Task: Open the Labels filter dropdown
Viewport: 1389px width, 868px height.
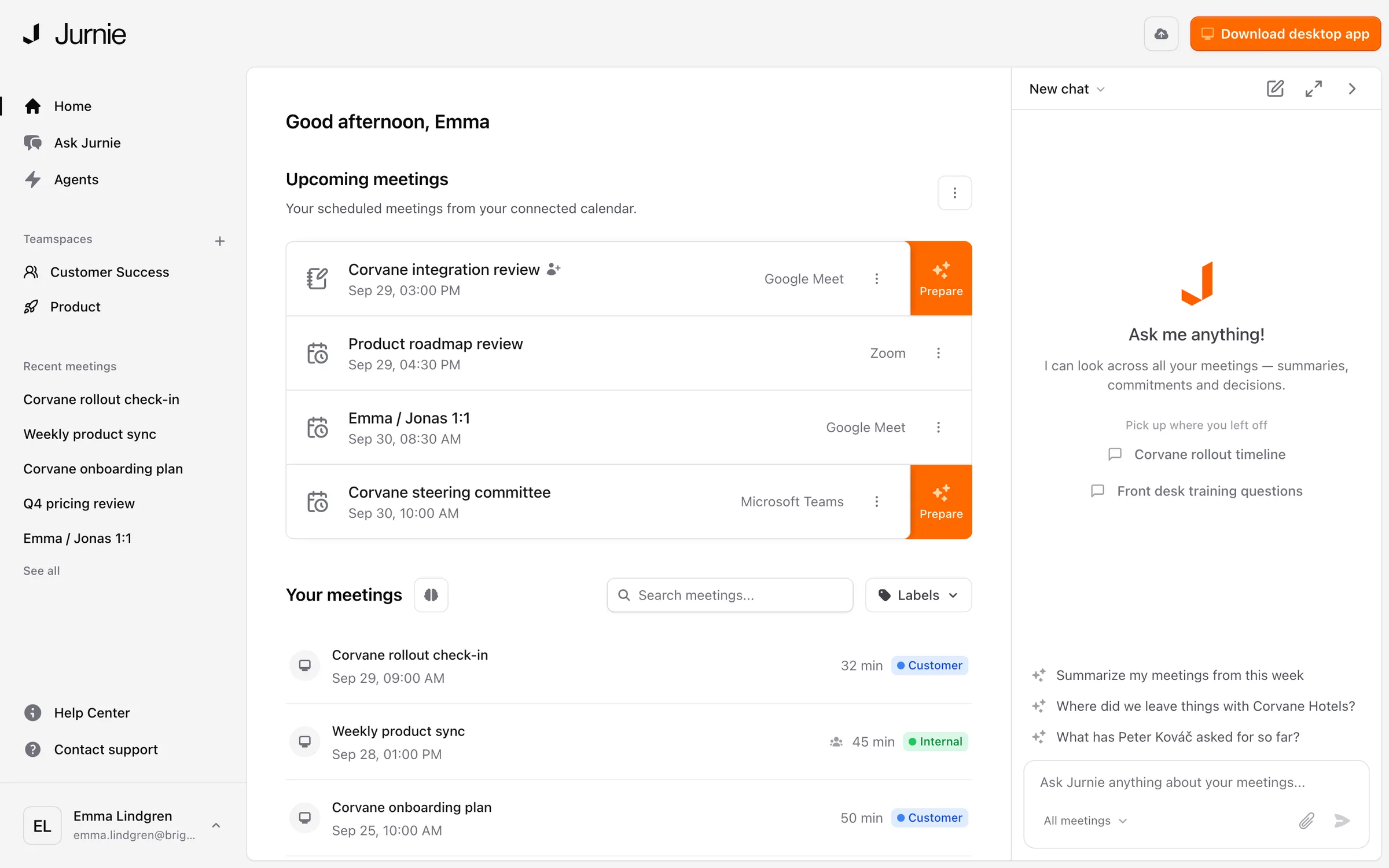Action: (918, 595)
